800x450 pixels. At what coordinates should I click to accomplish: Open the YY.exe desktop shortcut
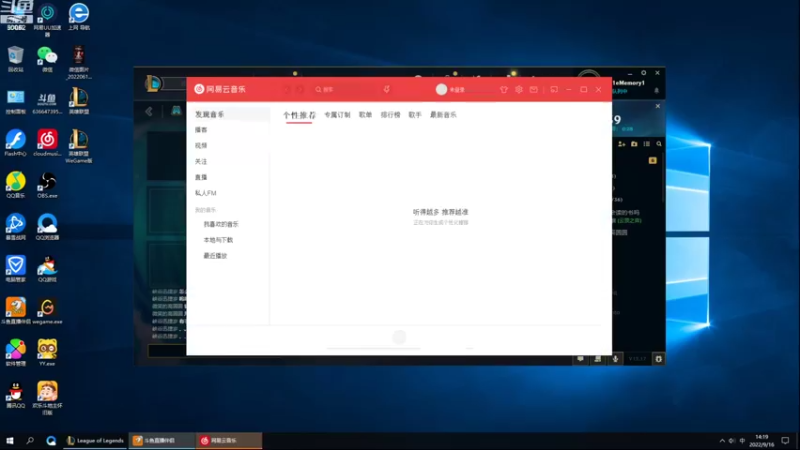(x=47, y=353)
